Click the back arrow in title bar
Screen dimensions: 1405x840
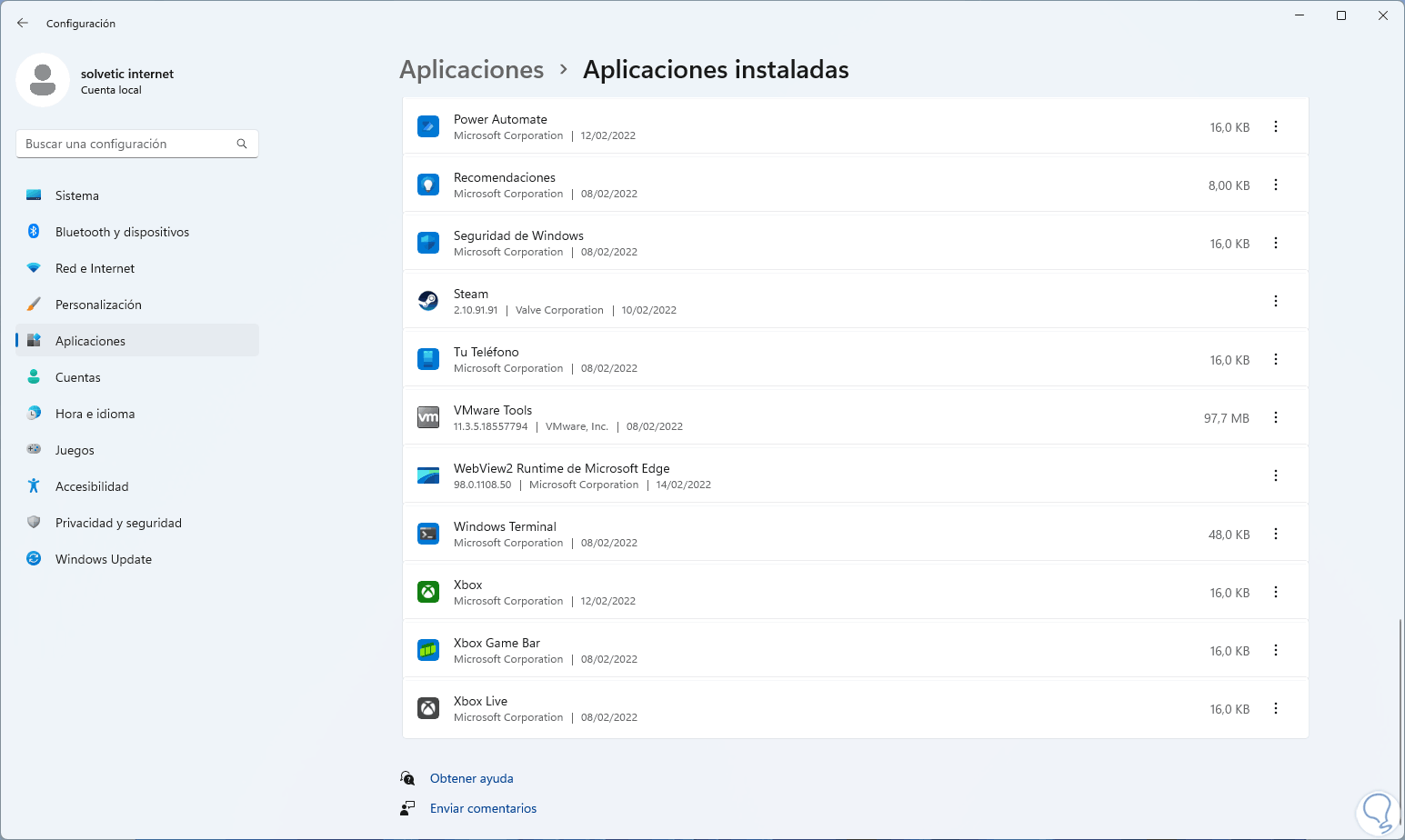tap(23, 23)
